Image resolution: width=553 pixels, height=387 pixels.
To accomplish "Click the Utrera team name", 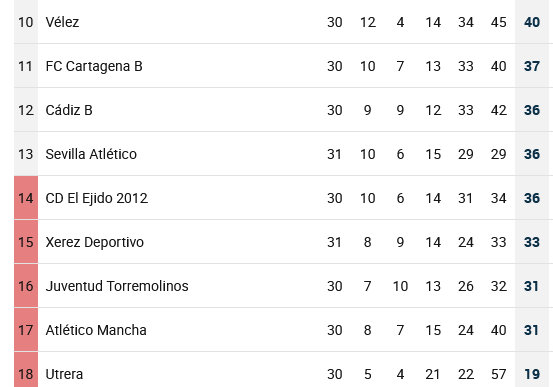I will coord(64,374).
